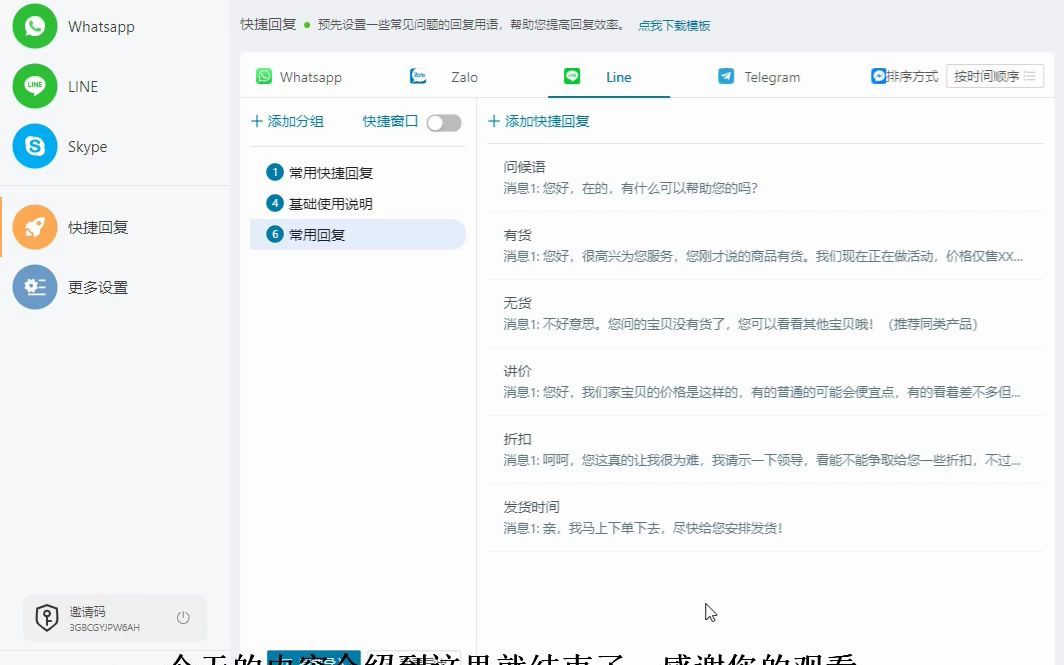Click the invitation code shield-key icon
Screen dimensions: 1064x665
click(47, 617)
